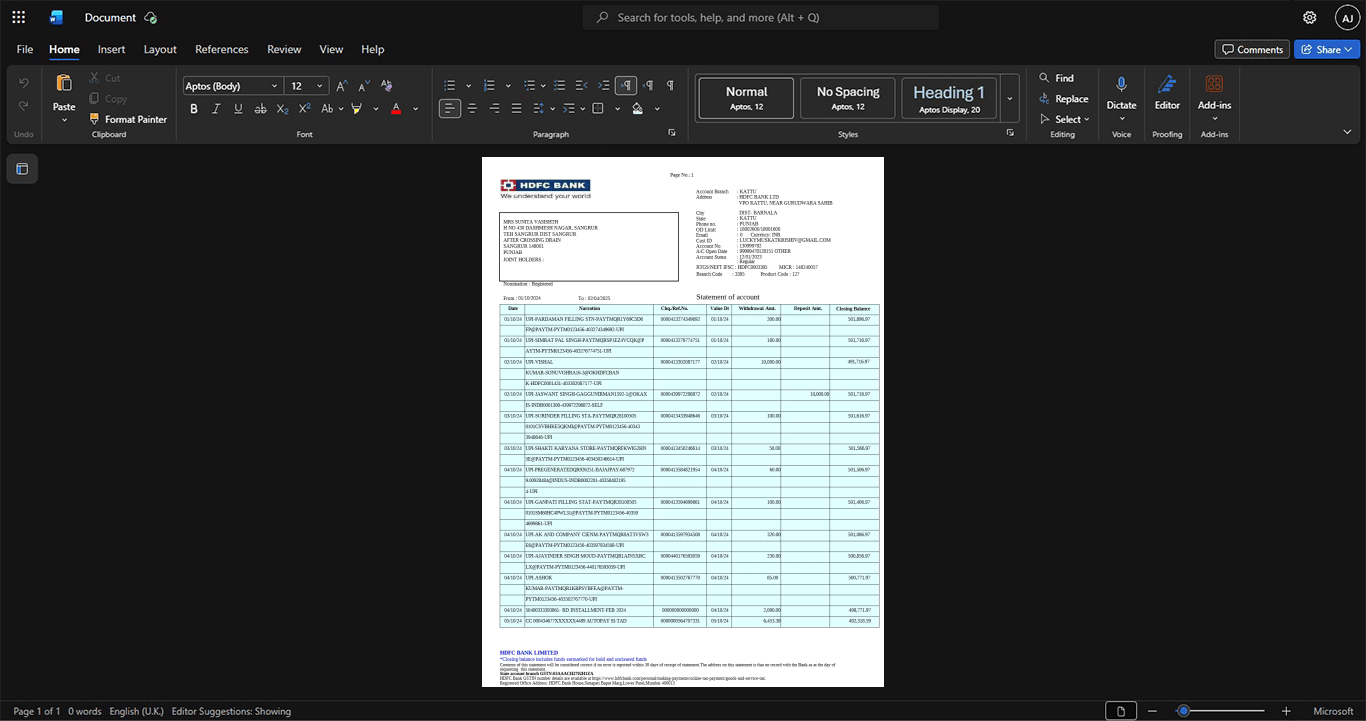This screenshot has height=721, width=1366.
Task: Toggle Subscript formatting
Action: tap(283, 108)
